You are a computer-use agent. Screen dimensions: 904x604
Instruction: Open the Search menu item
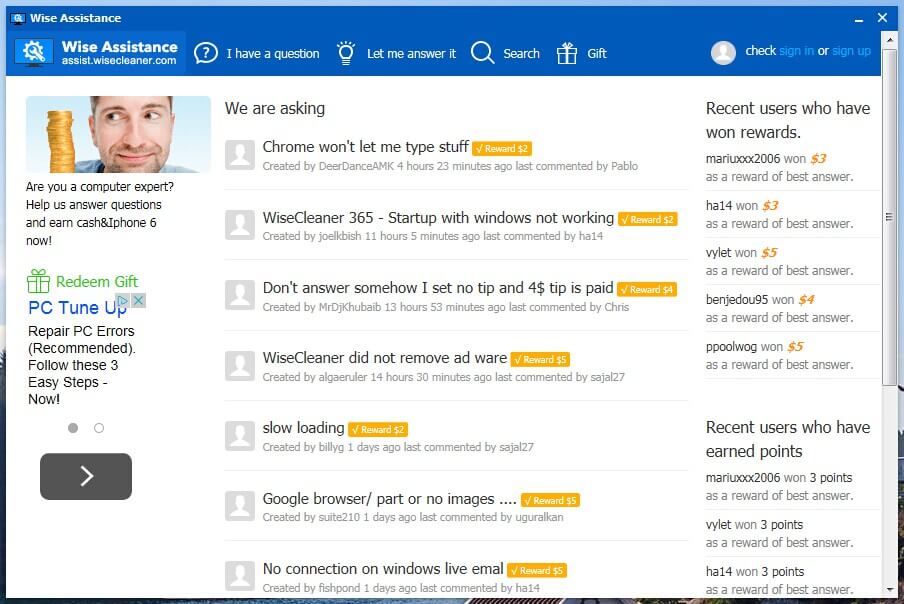[521, 54]
